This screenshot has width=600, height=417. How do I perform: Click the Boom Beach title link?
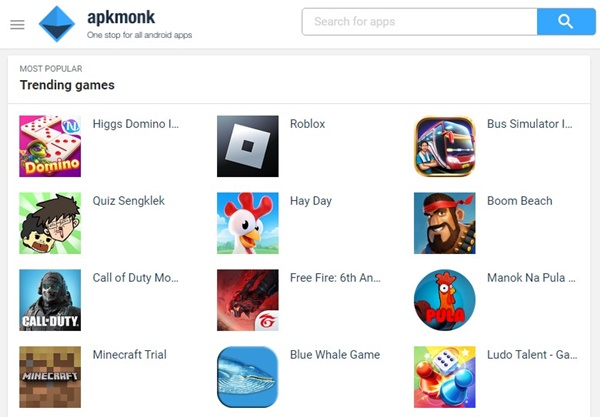pos(519,201)
